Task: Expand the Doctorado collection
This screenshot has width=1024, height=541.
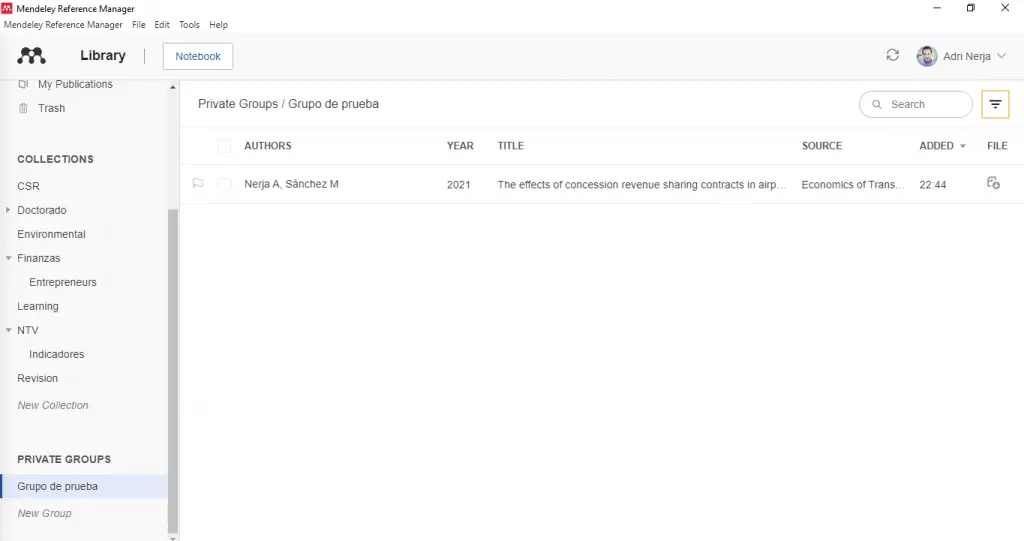Action: coord(8,210)
